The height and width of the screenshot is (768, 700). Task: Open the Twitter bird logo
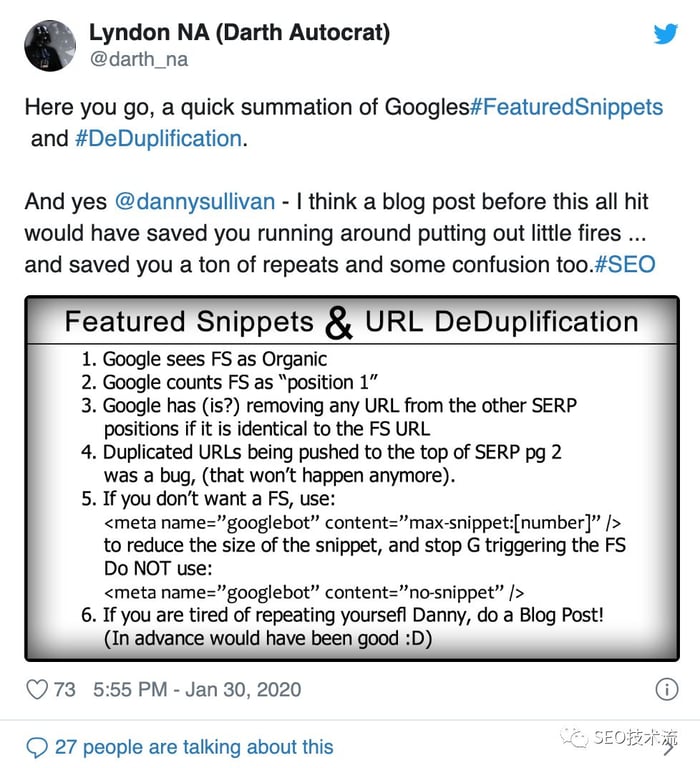tap(665, 34)
